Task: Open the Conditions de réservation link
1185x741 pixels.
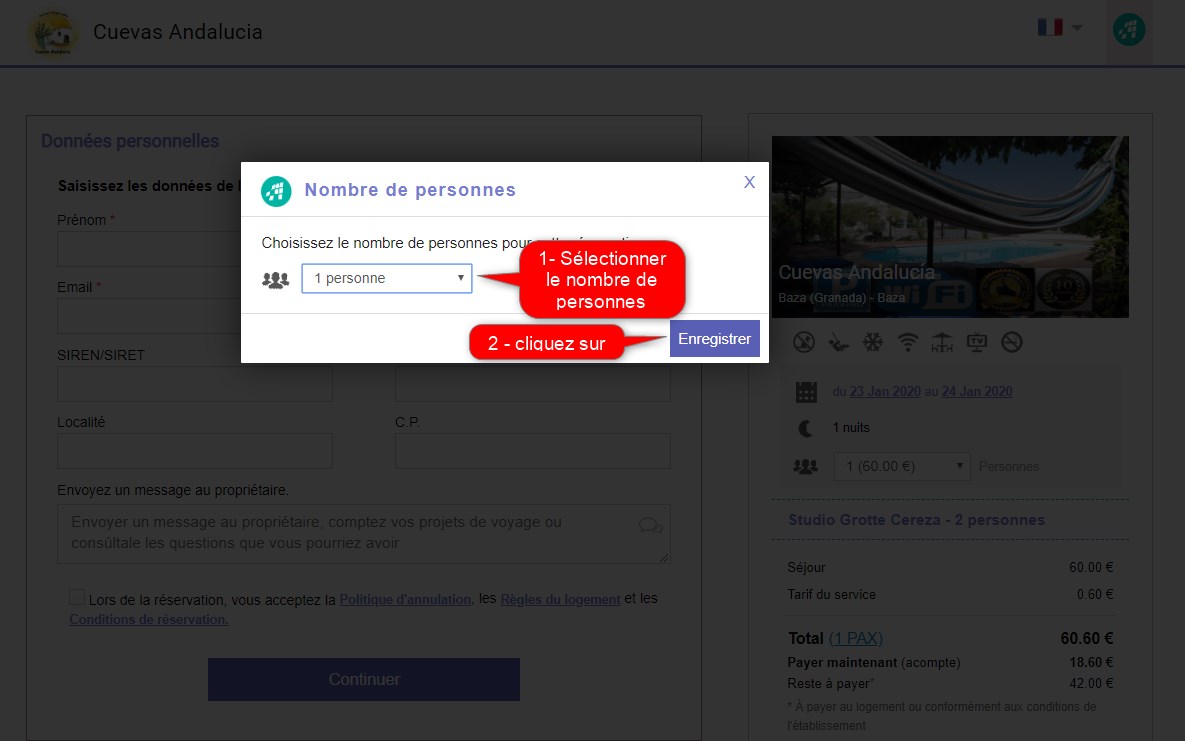Action: click(149, 619)
